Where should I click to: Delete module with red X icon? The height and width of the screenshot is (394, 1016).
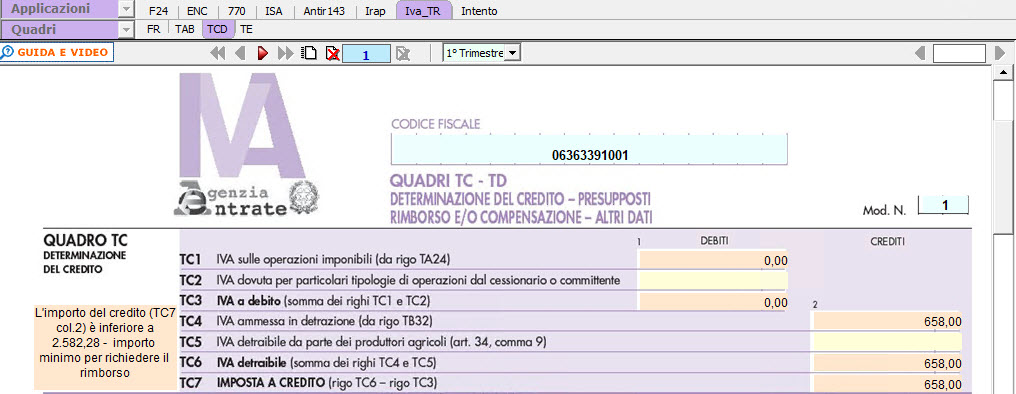point(333,53)
